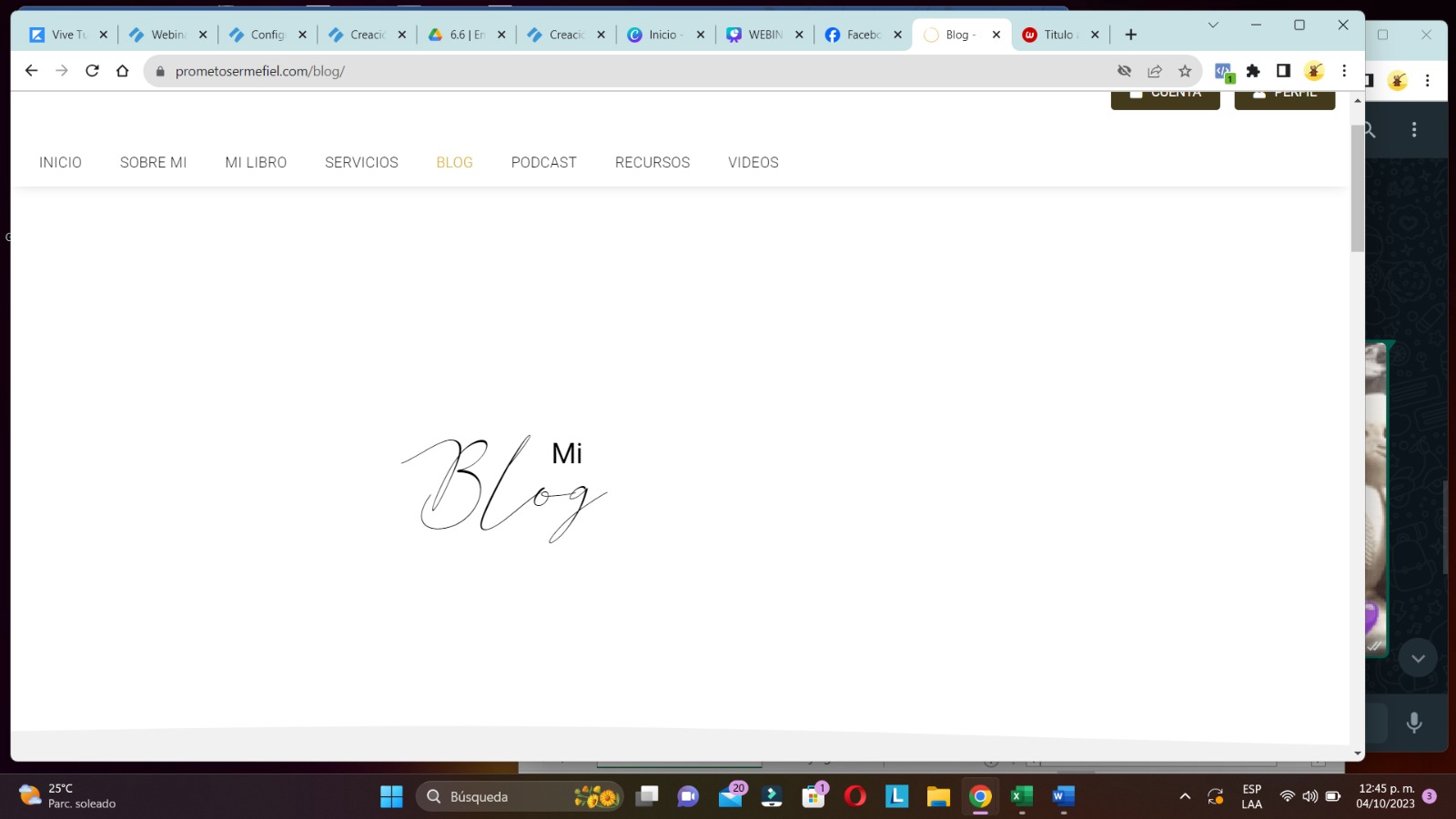1456x819 pixels.
Task: Show hidden system tray icons
Action: tap(1185, 797)
